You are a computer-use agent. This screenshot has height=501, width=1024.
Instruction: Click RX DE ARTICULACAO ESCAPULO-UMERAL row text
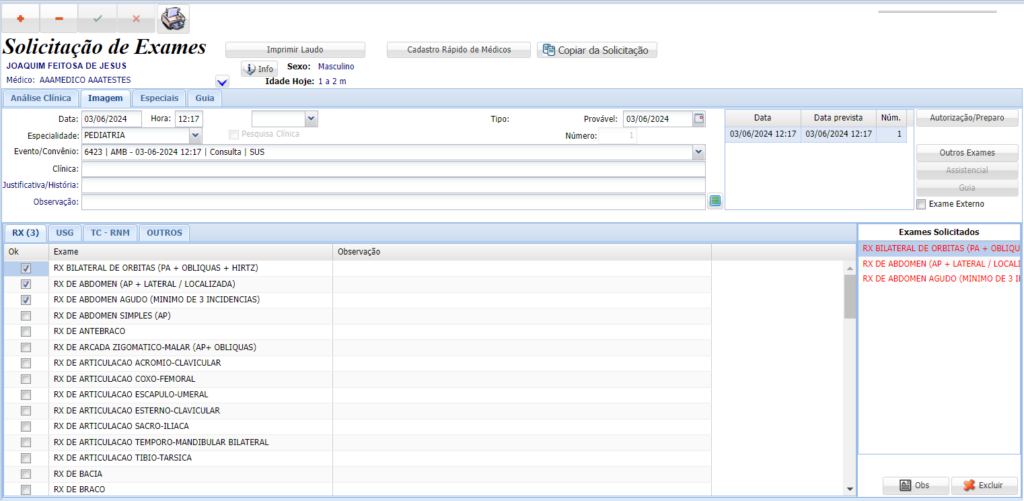click(x=131, y=395)
